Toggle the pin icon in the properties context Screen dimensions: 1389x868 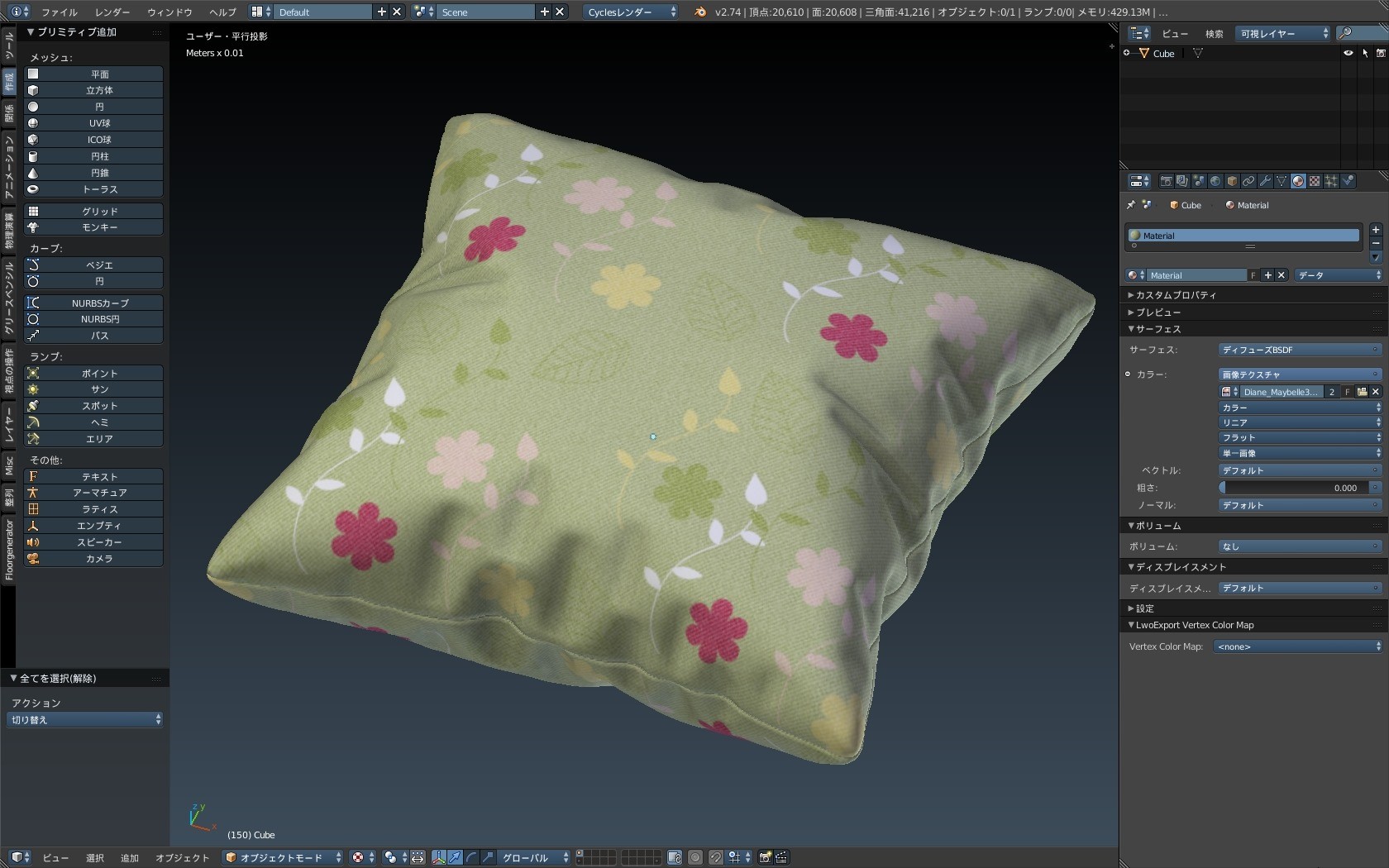coord(1130,204)
